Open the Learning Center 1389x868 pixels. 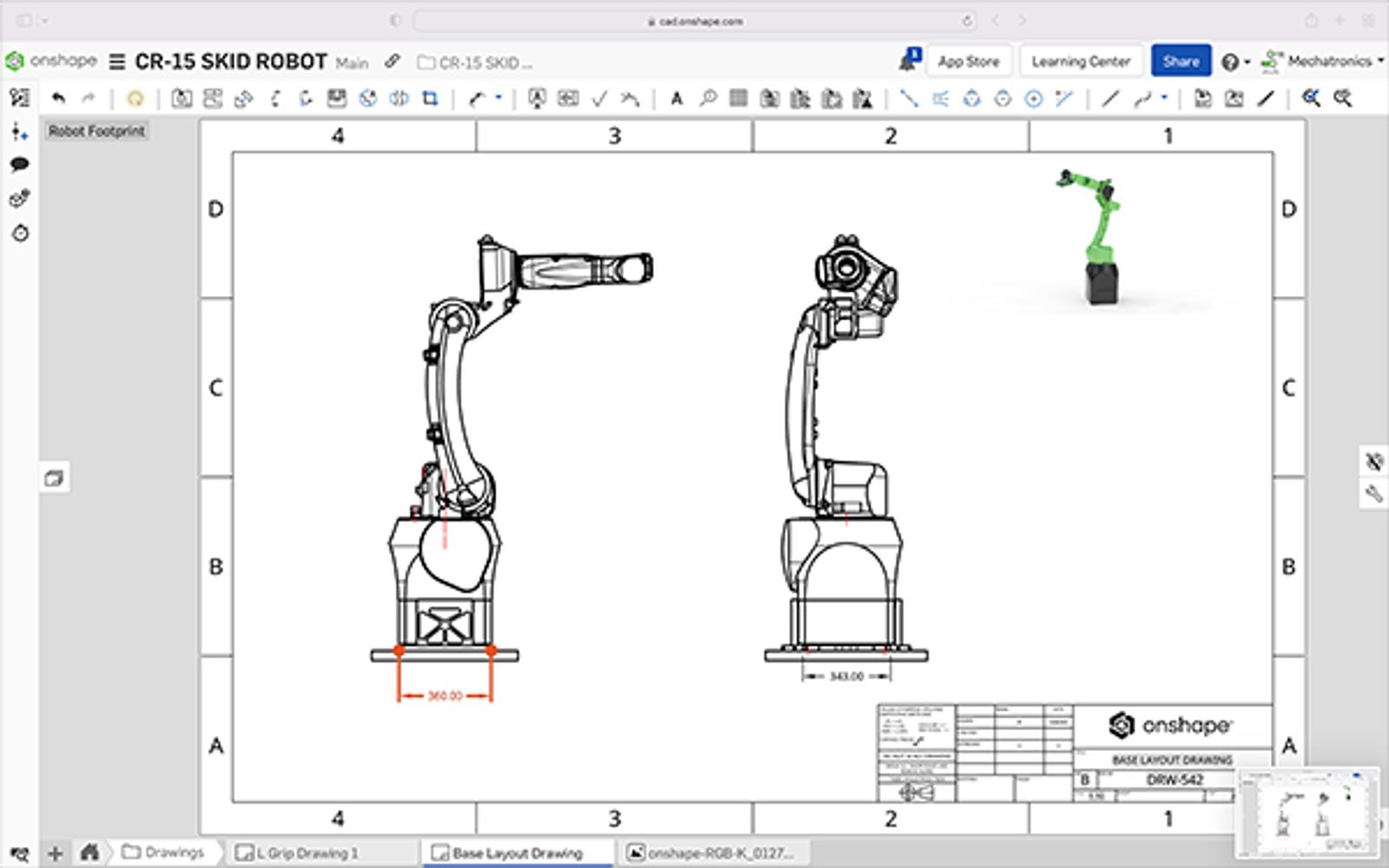1081,61
